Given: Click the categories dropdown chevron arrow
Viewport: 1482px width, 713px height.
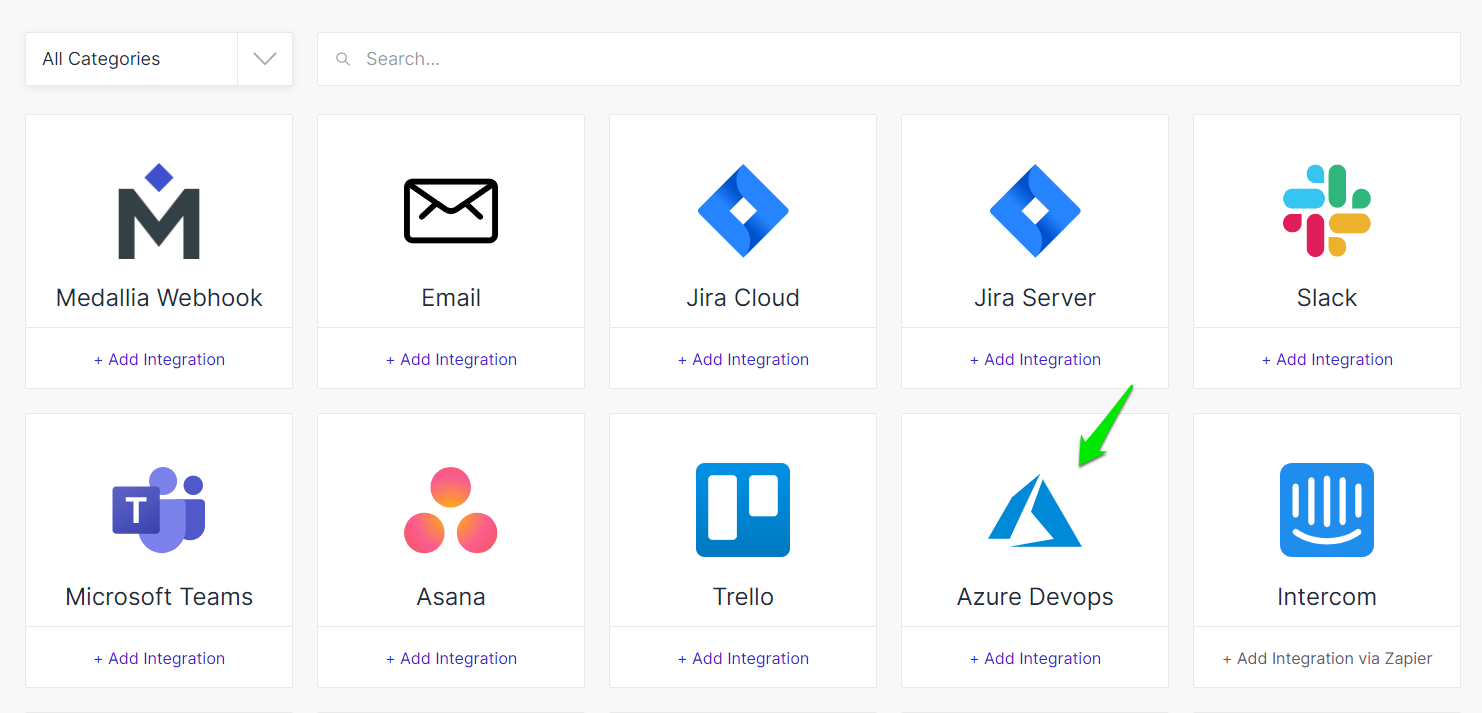Looking at the screenshot, I should (x=265, y=59).
